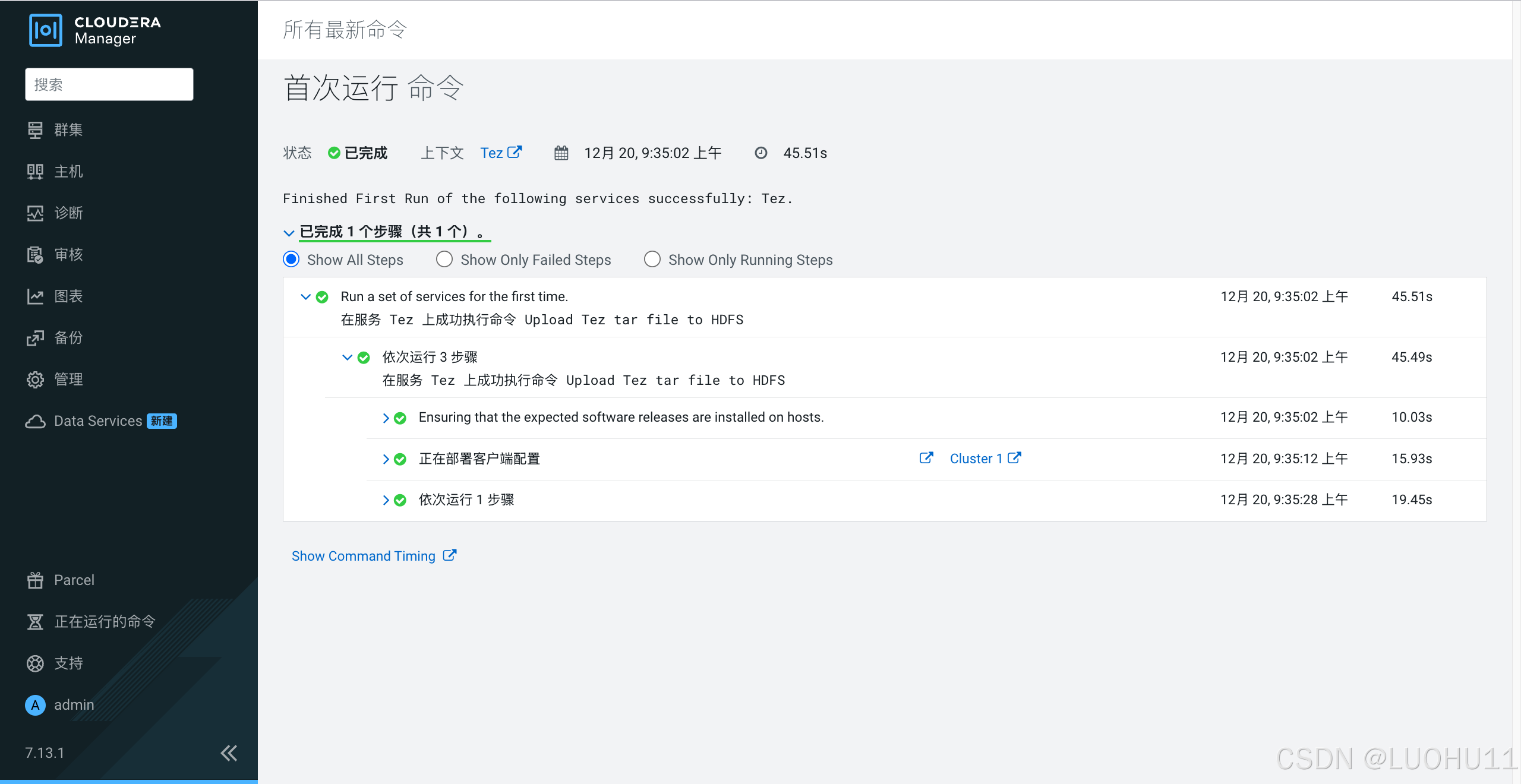This screenshot has height=784, width=1521.
Task: Collapse the 已完成 1 个步骤 section
Action: point(289,232)
